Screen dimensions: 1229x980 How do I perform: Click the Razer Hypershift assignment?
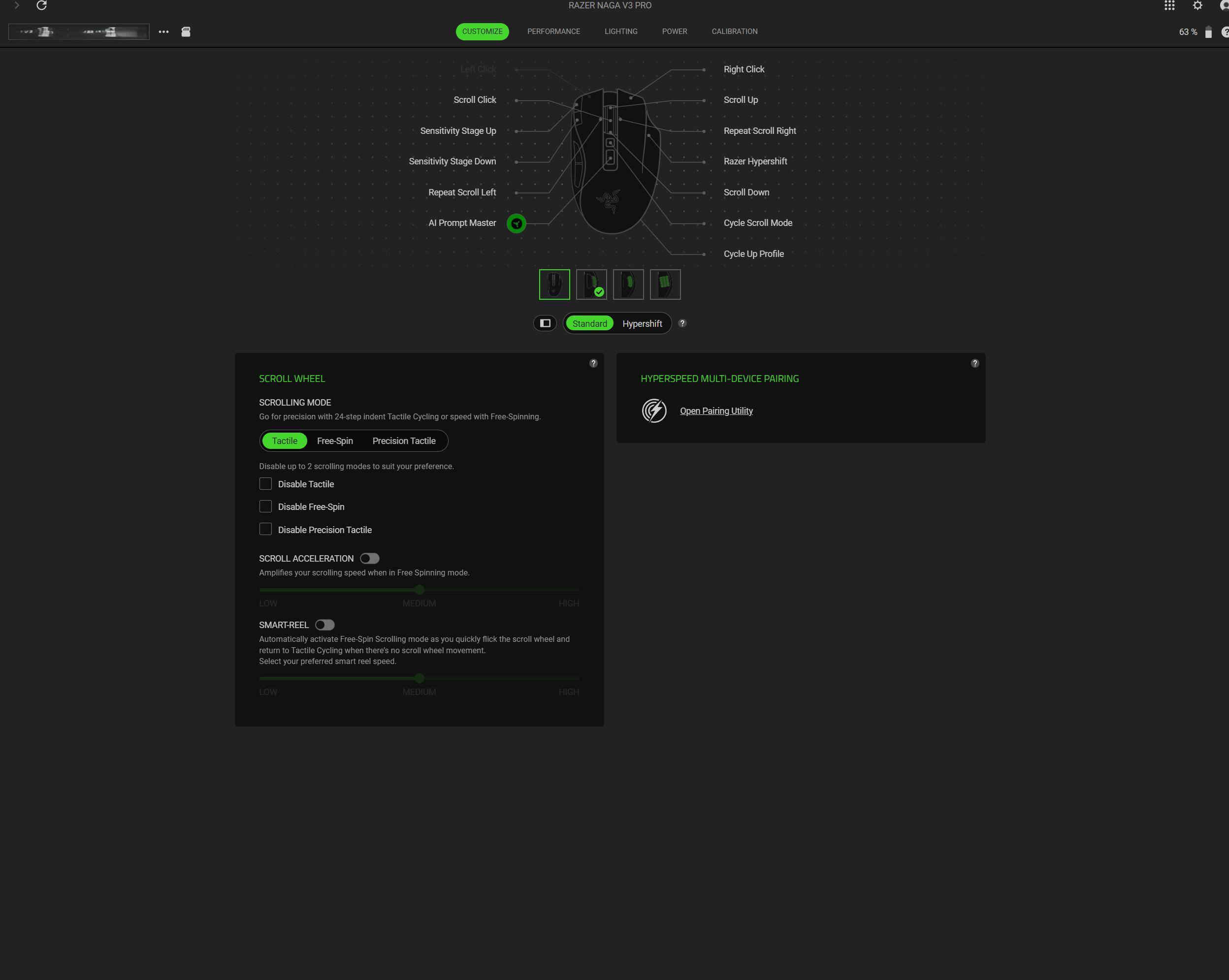coord(755,162)
